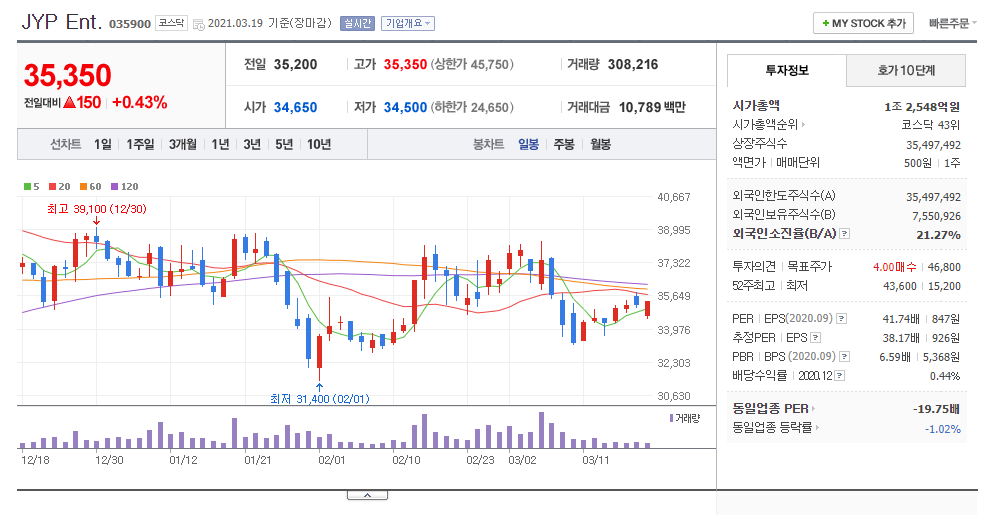Click 02/01 date label on chart axis
Image resolution: width=988 pixels, height=515 pixels.
coord(331,460)
